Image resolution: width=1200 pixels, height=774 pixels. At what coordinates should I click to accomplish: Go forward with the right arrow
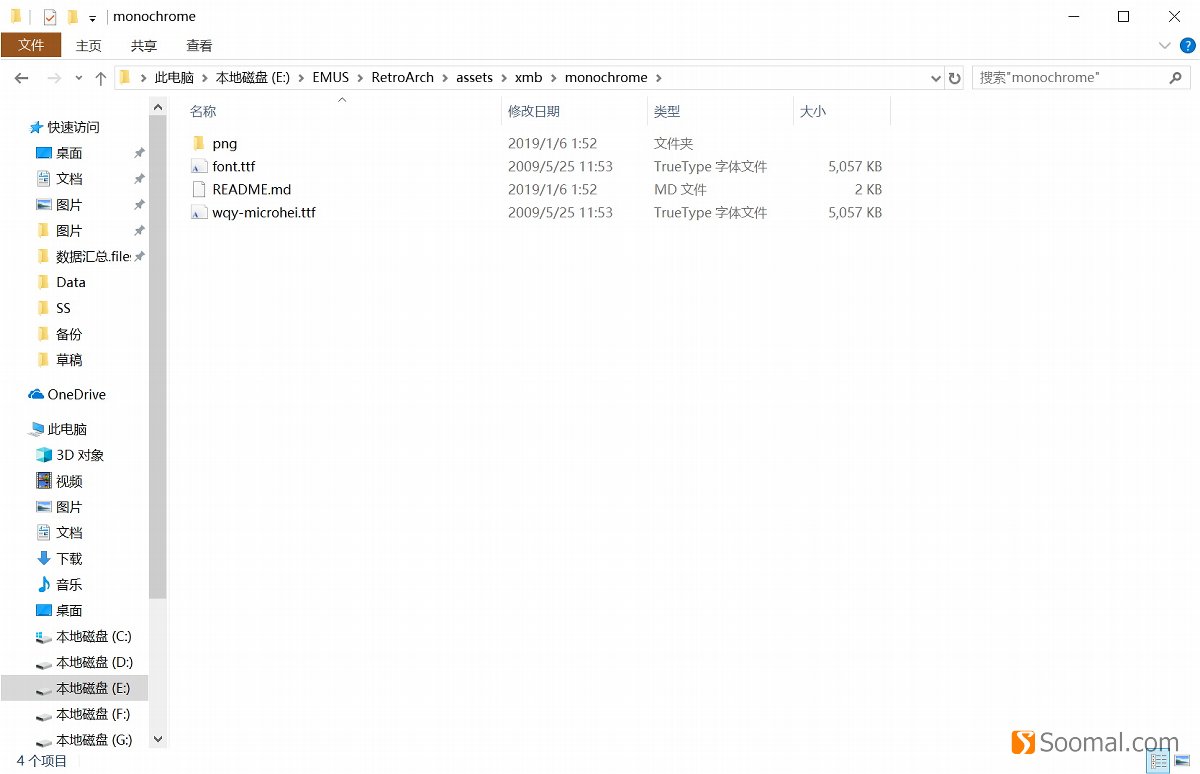[54, 77]
